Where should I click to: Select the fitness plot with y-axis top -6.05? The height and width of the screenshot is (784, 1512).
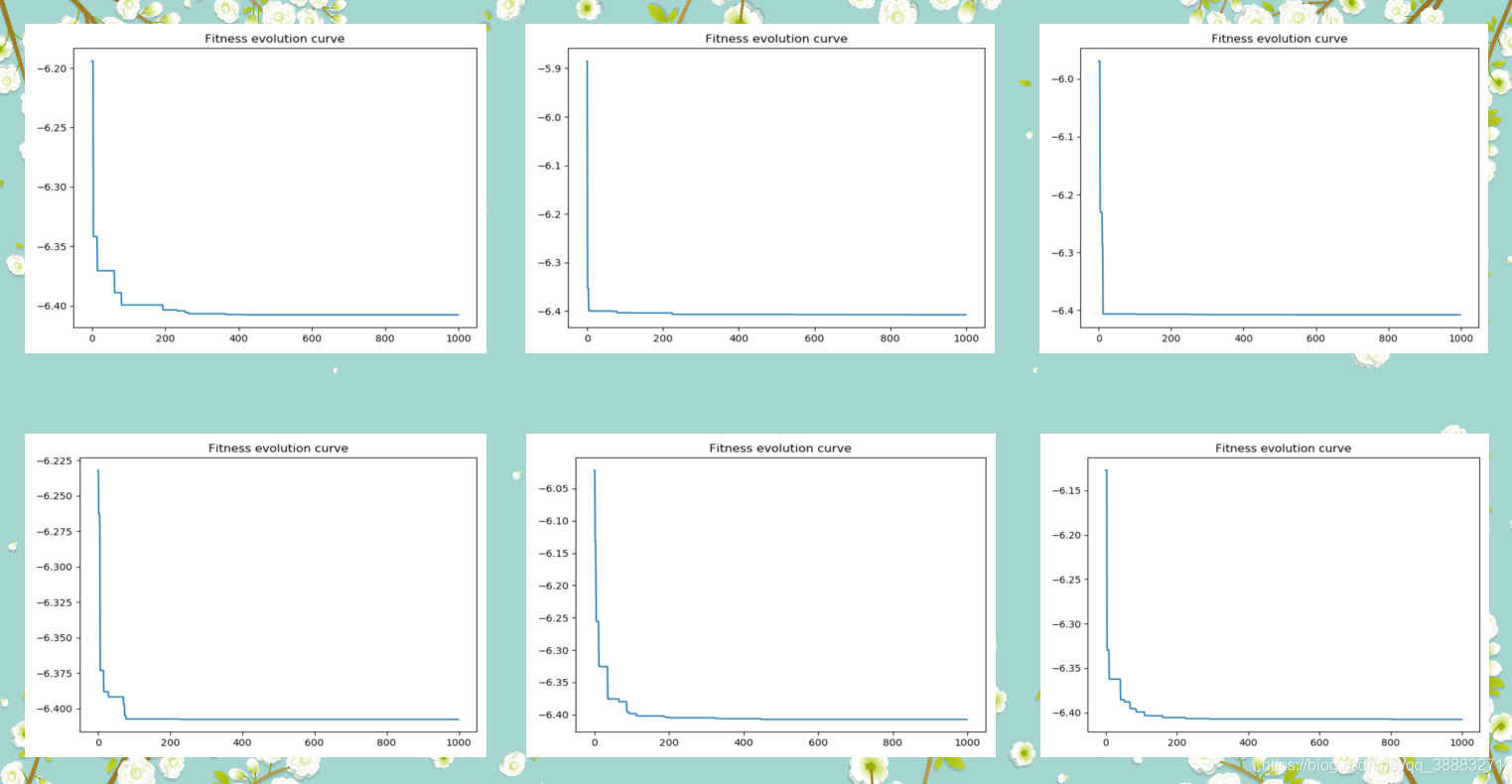click(760, 595)
